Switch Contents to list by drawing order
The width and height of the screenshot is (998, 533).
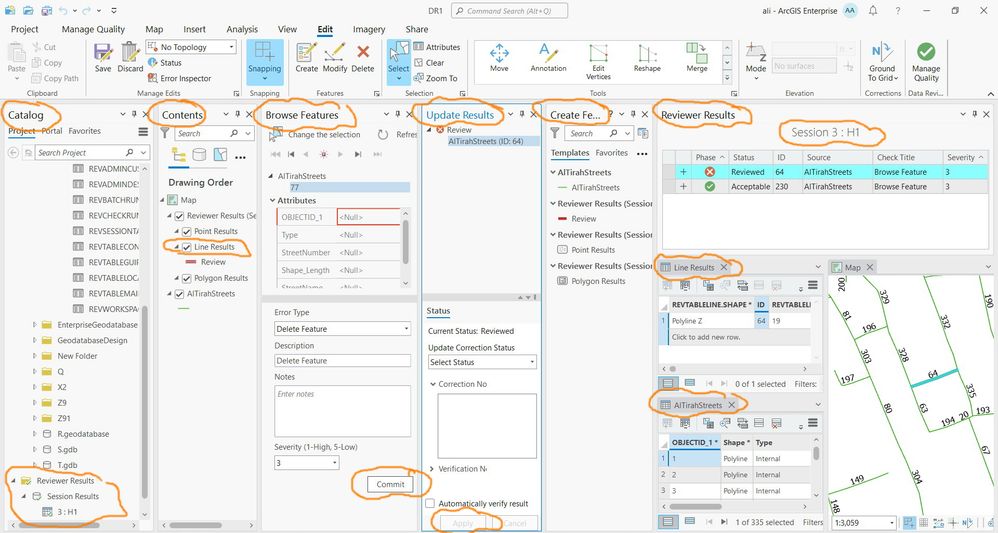pos(179,155)
